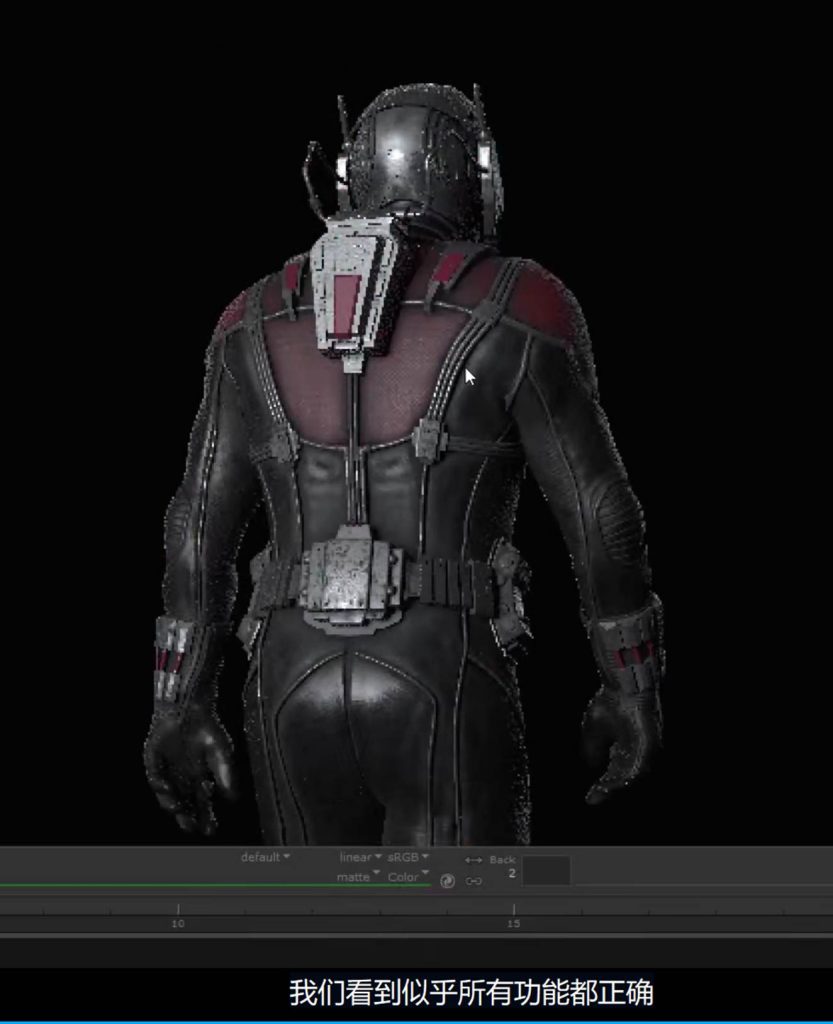Click the chain link icon
The image size is (833, 1024).
pyautogui.click(x=474, y=881)
